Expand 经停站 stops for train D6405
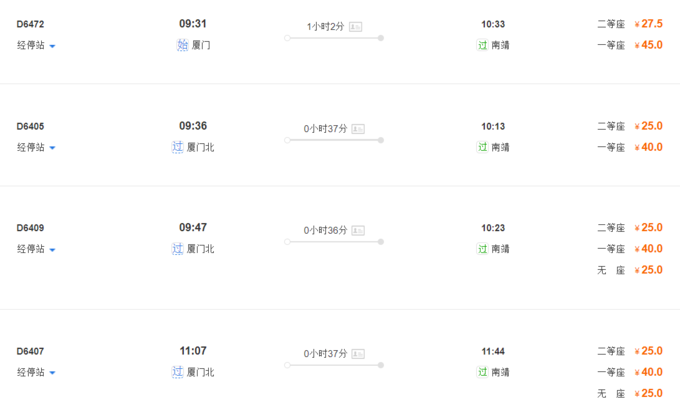Screen dimensions: 680x415 [36, 147]
